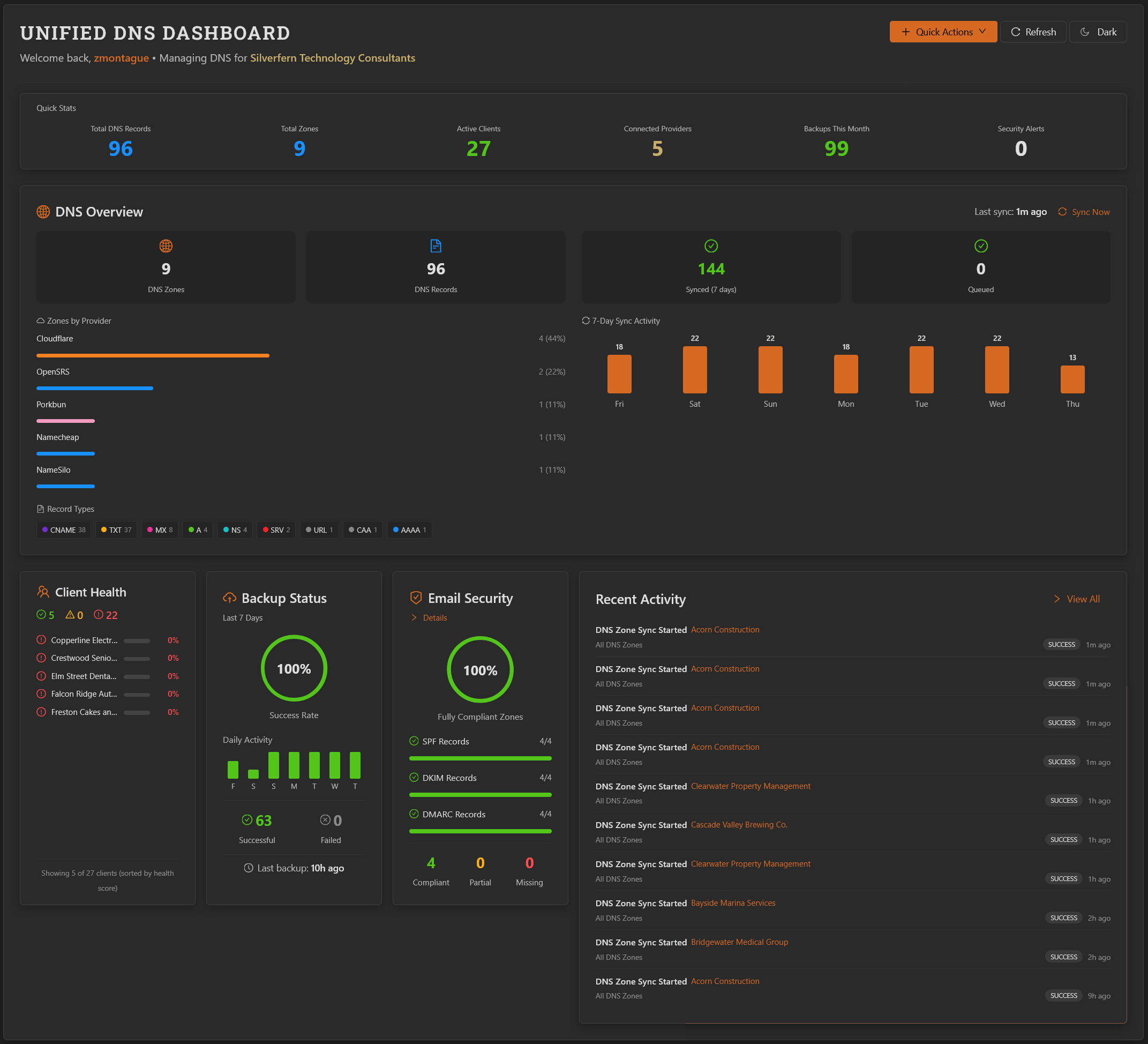The height and width of the screenshot is (1044, 1148).
Task: Select the TXT 37 record type tag
Action: pyautogui.click(x=116, y=530)
